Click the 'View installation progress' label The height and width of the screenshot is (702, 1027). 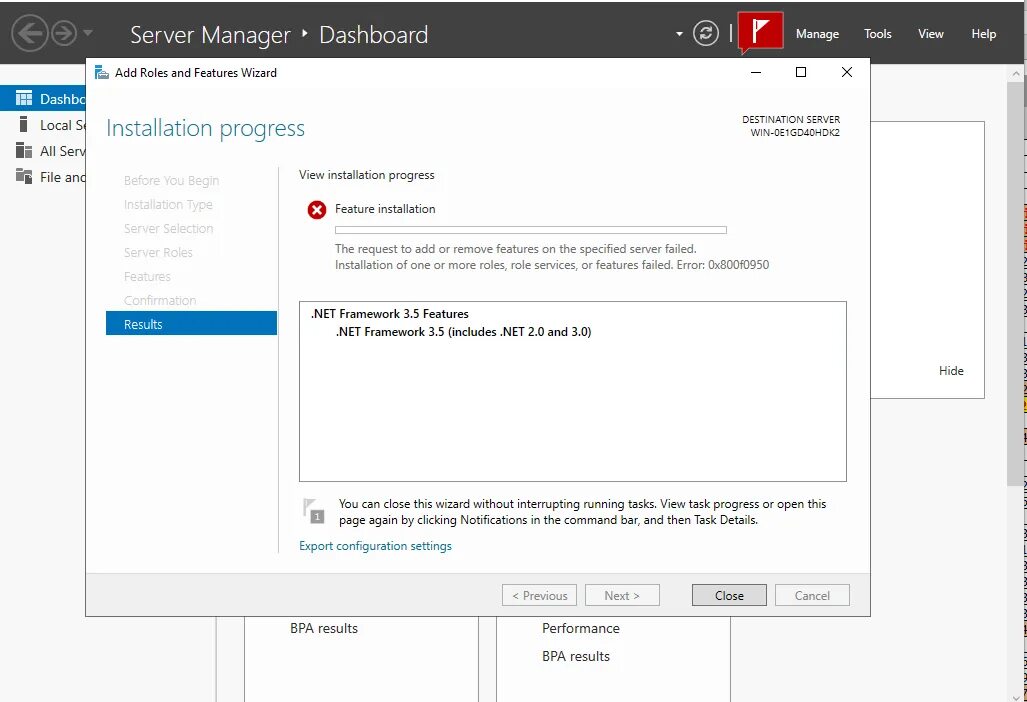point(367,175)
